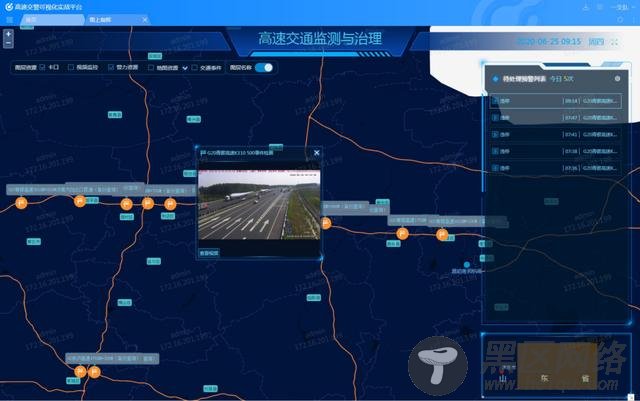Open the hamburger menu icon at top left

coord(9,19)
